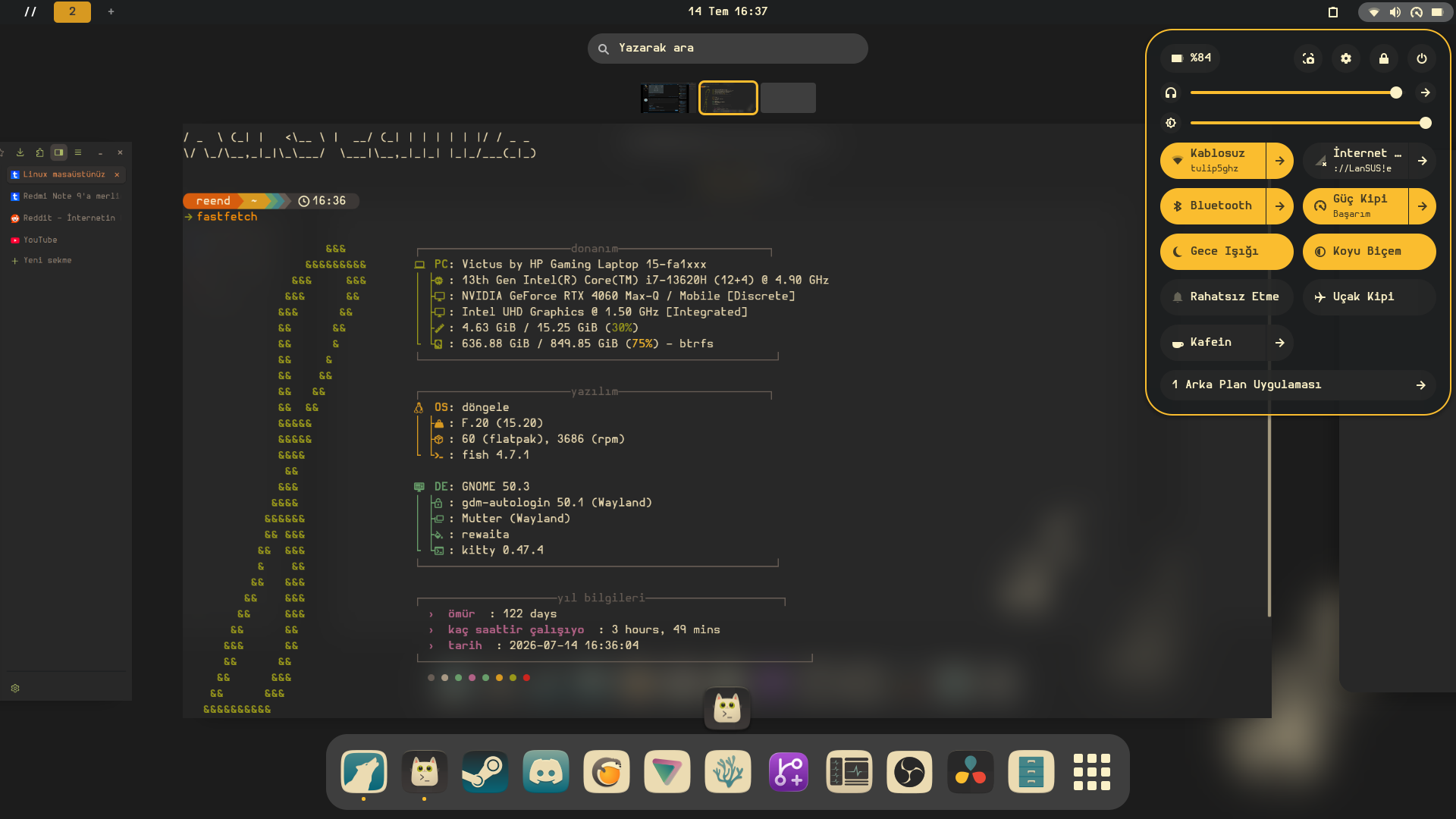Enable Rahatsız Etme do not disturb
The image size is (1456, 819).
[x=1226, y=297]
